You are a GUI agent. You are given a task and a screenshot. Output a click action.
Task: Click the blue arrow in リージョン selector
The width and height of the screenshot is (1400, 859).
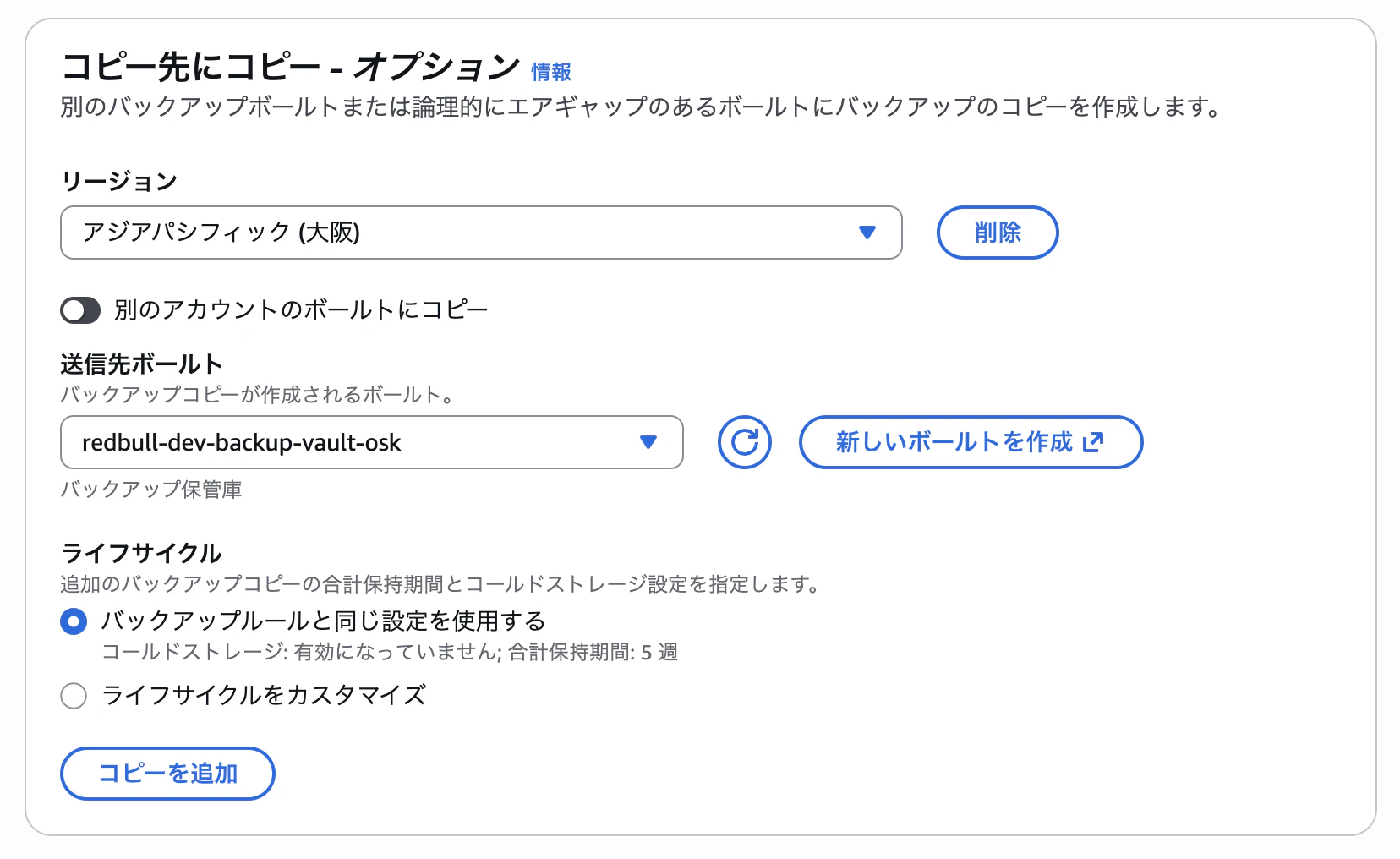click(x=867, y=233)
